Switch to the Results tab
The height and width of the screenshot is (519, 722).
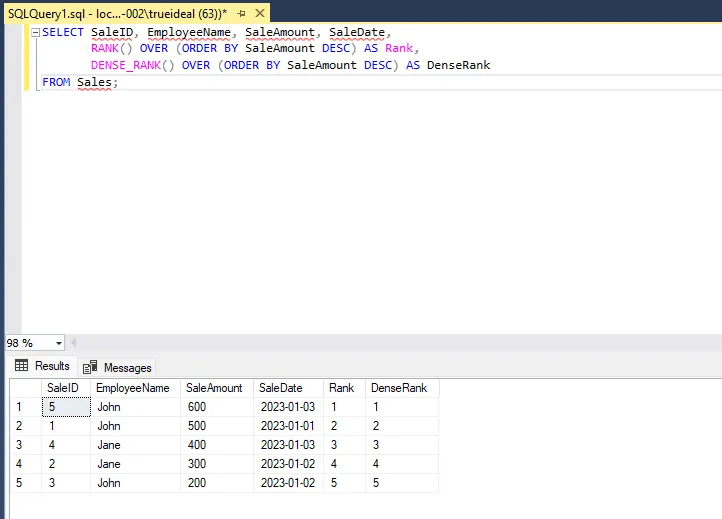coord(42,366)
